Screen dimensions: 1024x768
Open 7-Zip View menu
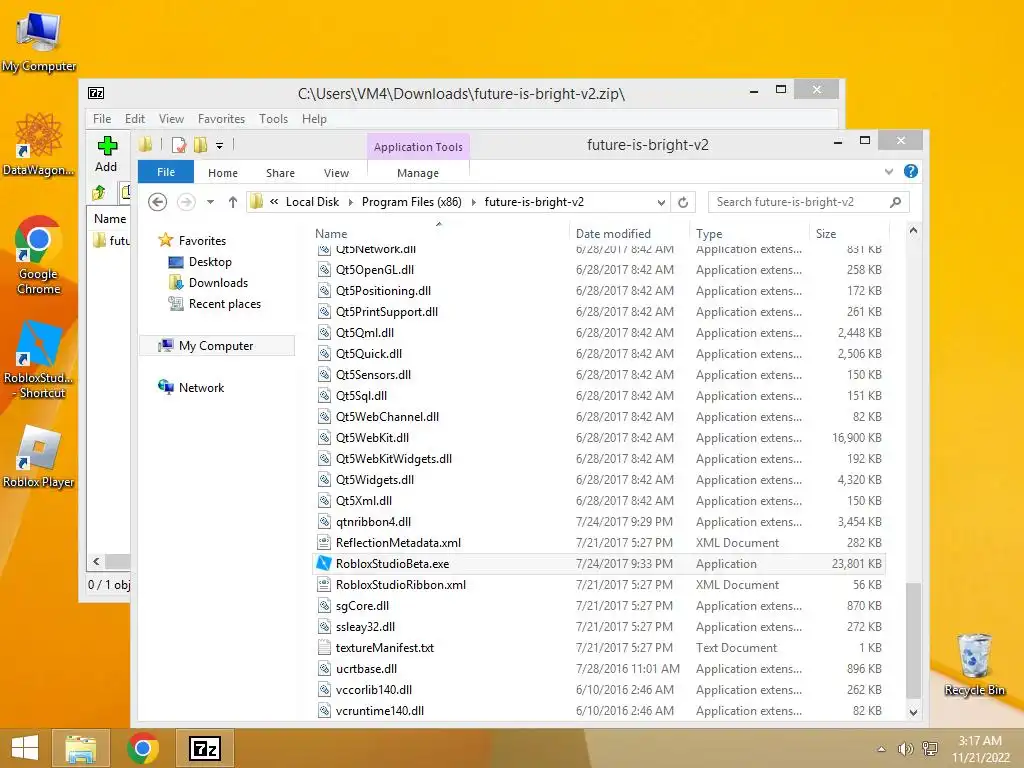(x=171, y=119)
